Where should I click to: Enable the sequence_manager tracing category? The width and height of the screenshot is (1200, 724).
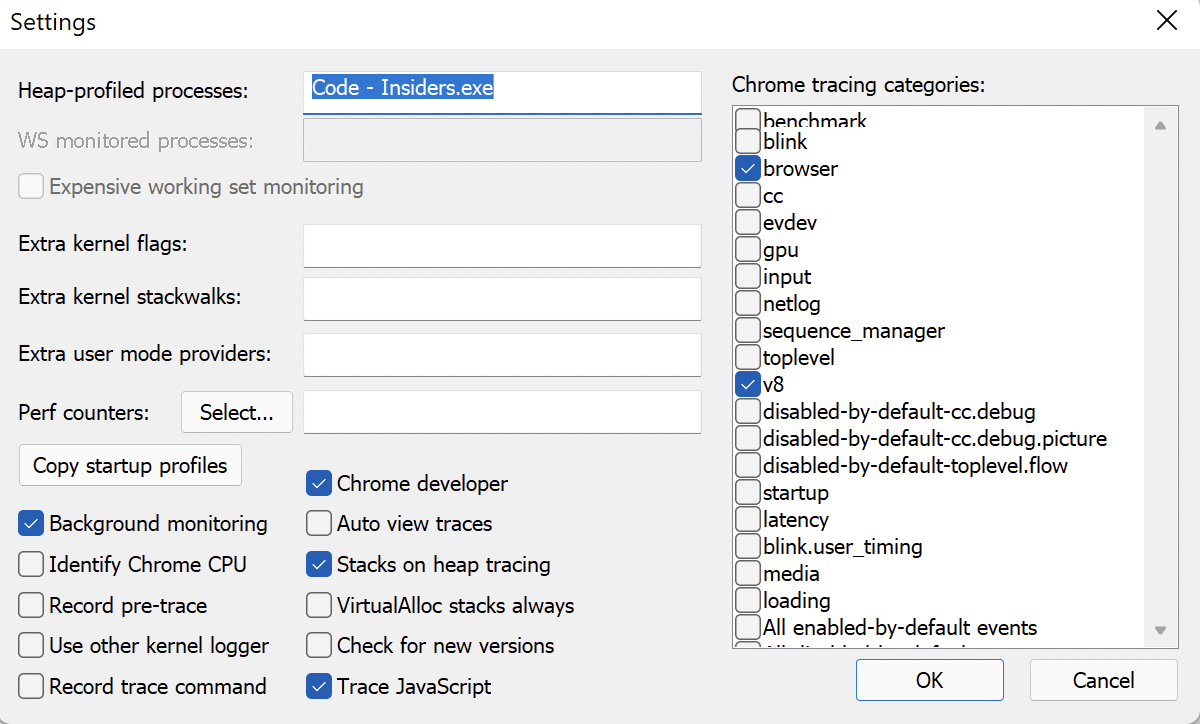click(x=747, y=330)
